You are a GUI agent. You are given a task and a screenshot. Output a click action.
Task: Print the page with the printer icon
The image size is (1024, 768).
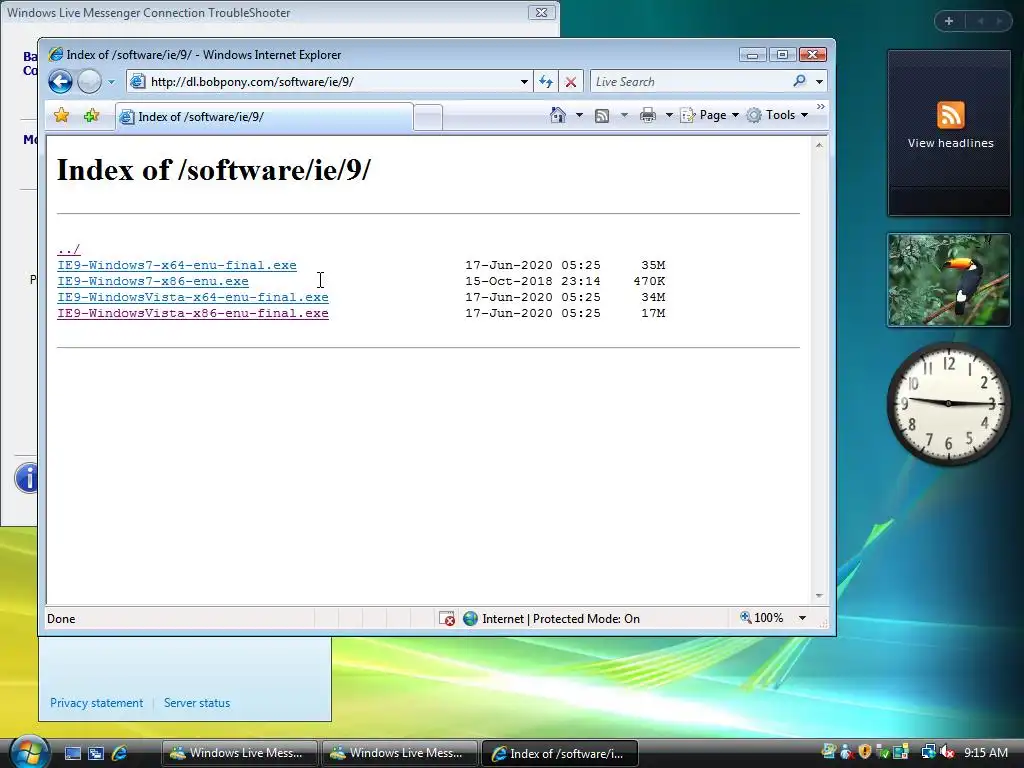tap(648, 116)
